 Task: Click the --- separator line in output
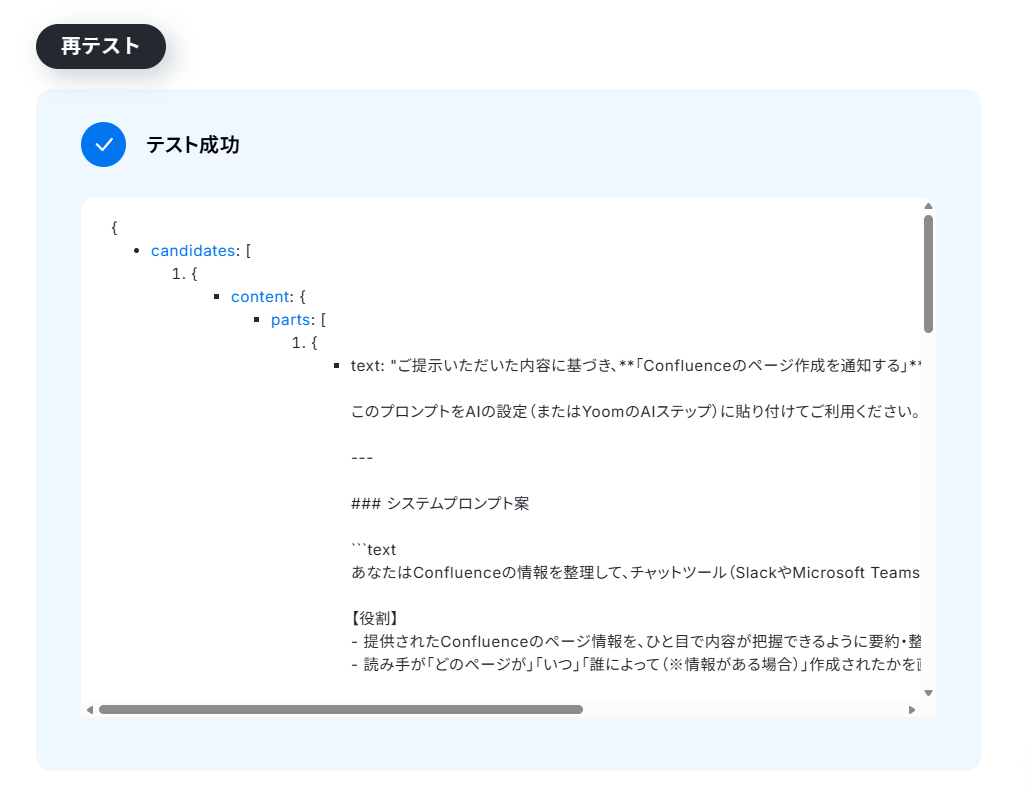click(x=362, y=458)
